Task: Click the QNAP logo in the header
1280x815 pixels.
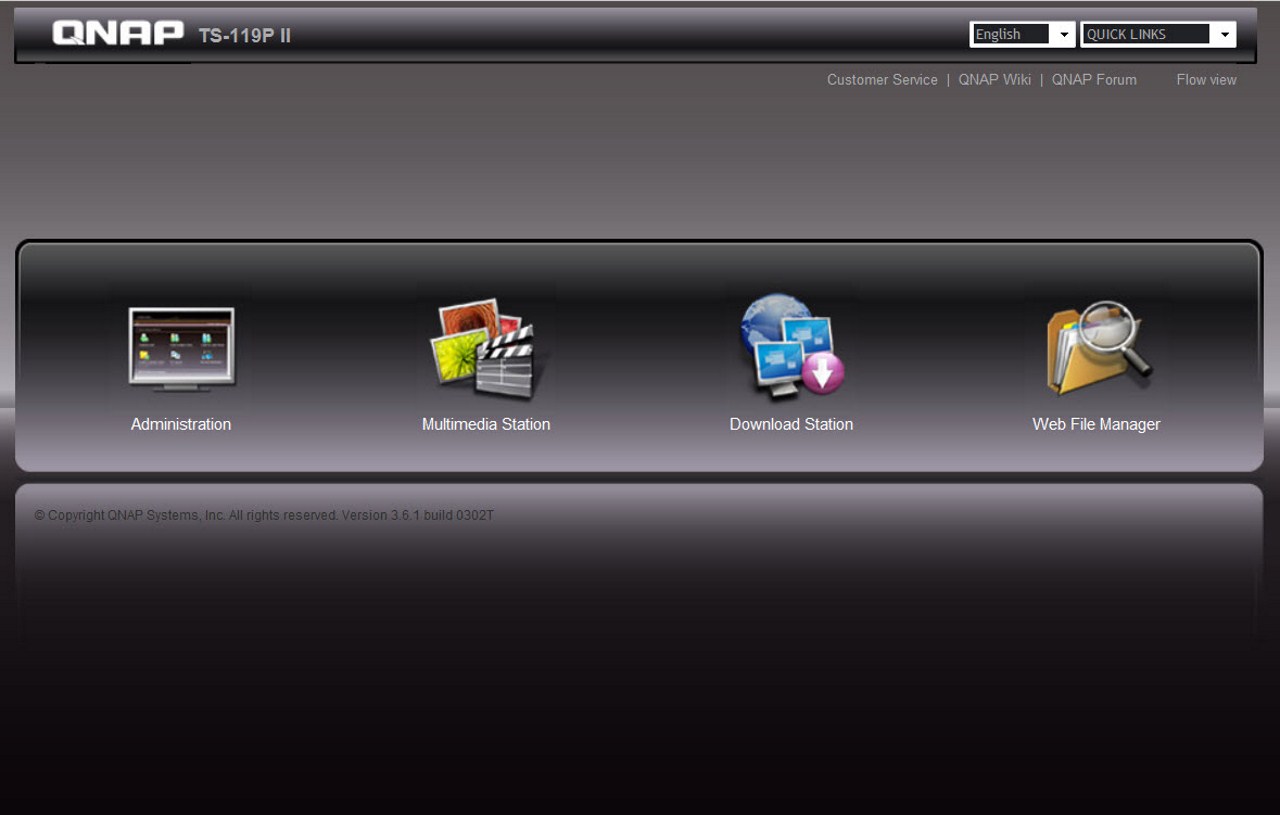Action: pyautogui.click(x=118, y=33)
